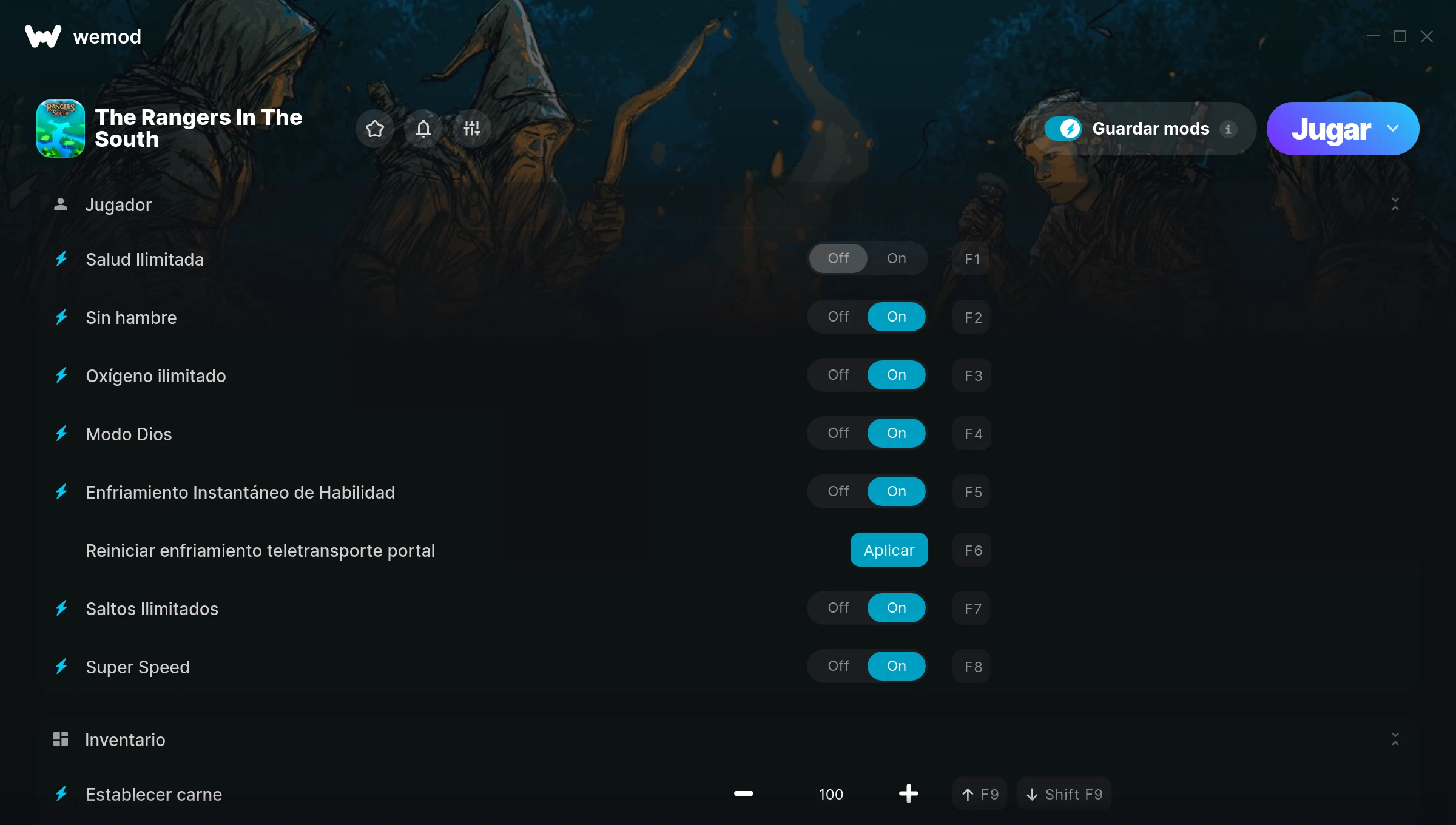
Task: Increase Establecer carne with plus icon
Action: 909,793
